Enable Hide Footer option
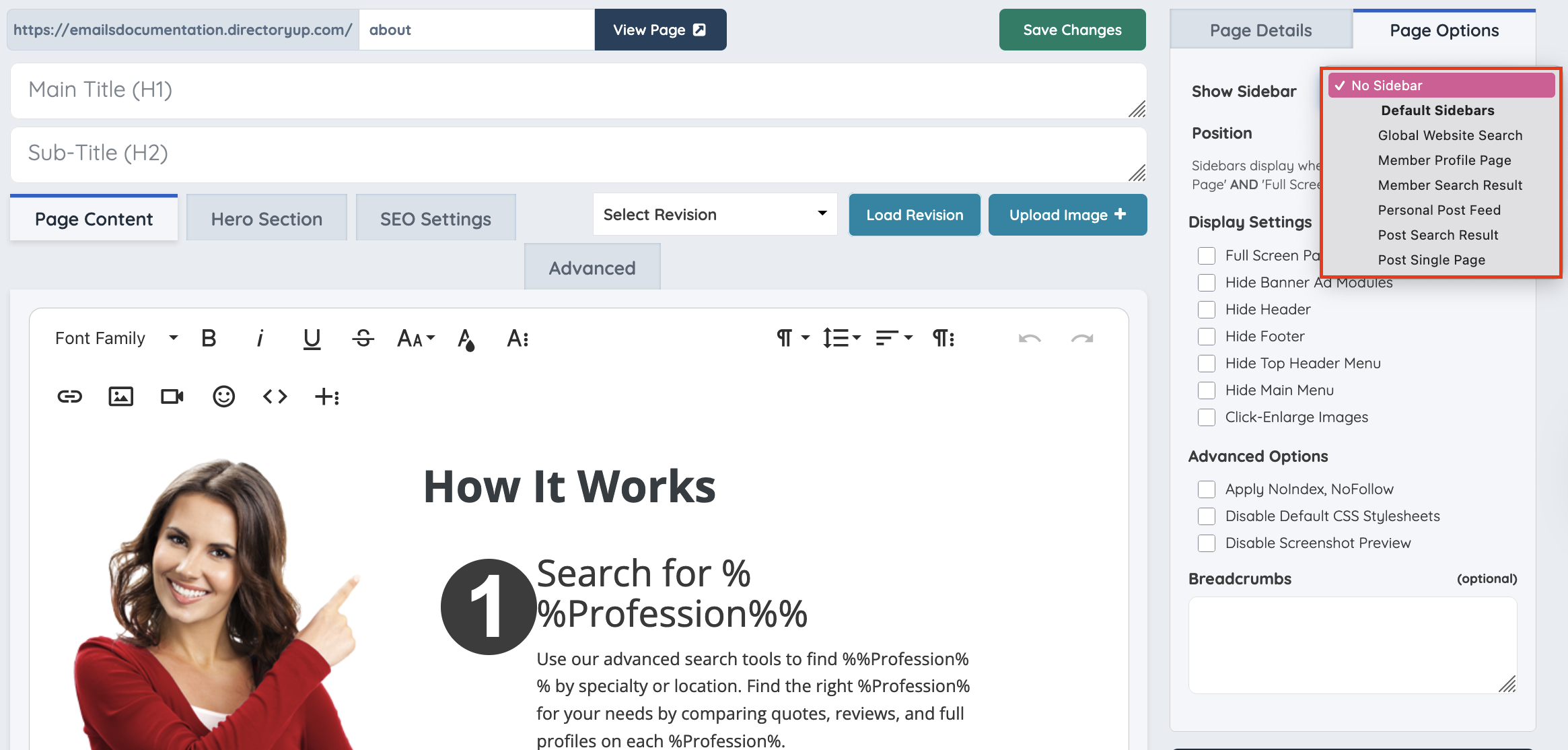The image size is (1568, 750). coord(1207,337)
